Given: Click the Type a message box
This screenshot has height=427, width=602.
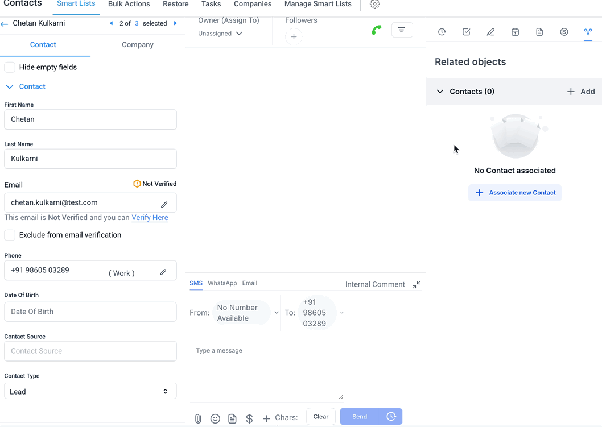Looking at the screenshot, I should (267, 369).
